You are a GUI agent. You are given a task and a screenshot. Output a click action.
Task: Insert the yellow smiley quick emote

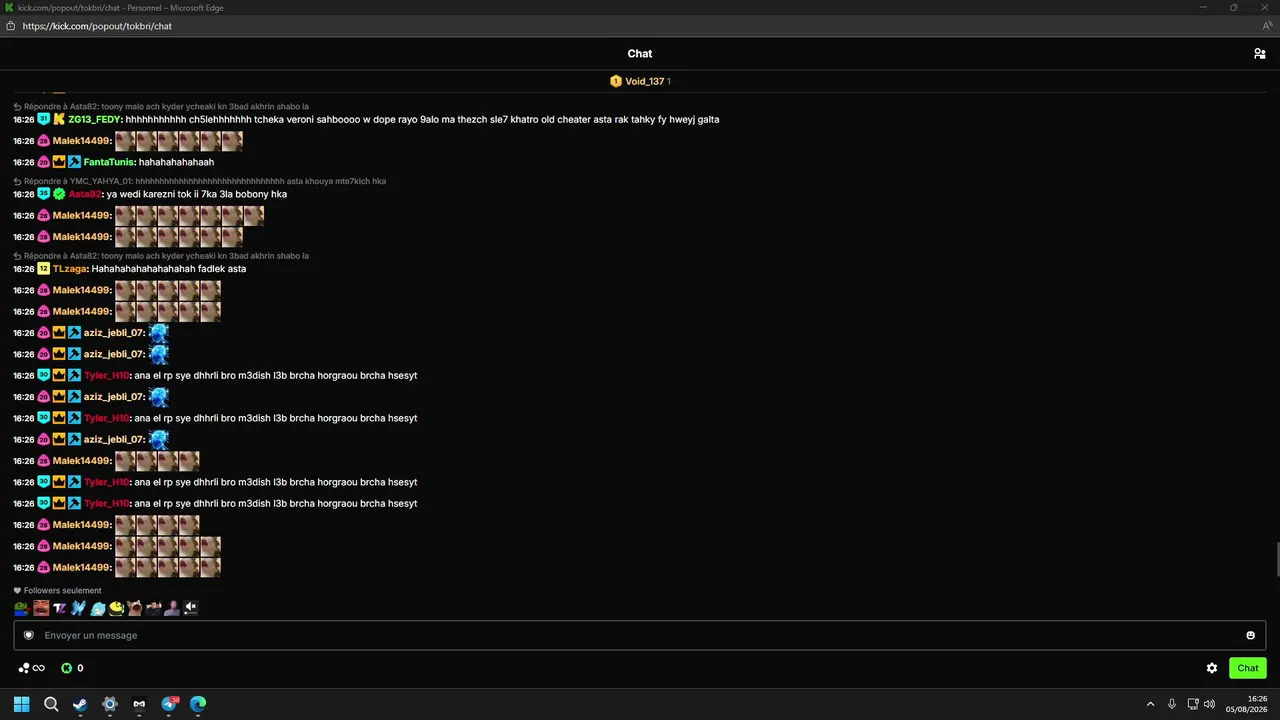(x=116, y=608)
